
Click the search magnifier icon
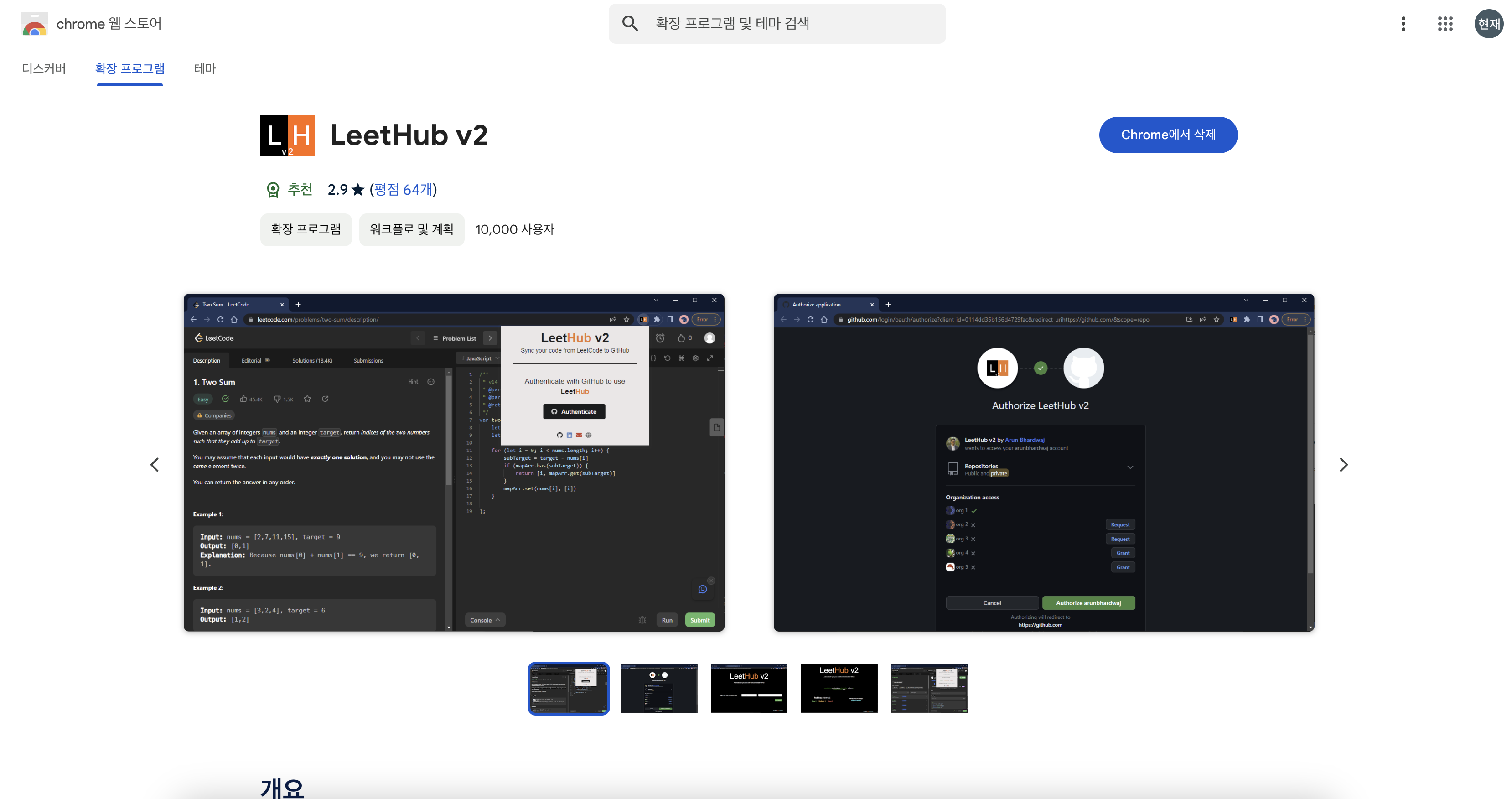coord(630,23)
